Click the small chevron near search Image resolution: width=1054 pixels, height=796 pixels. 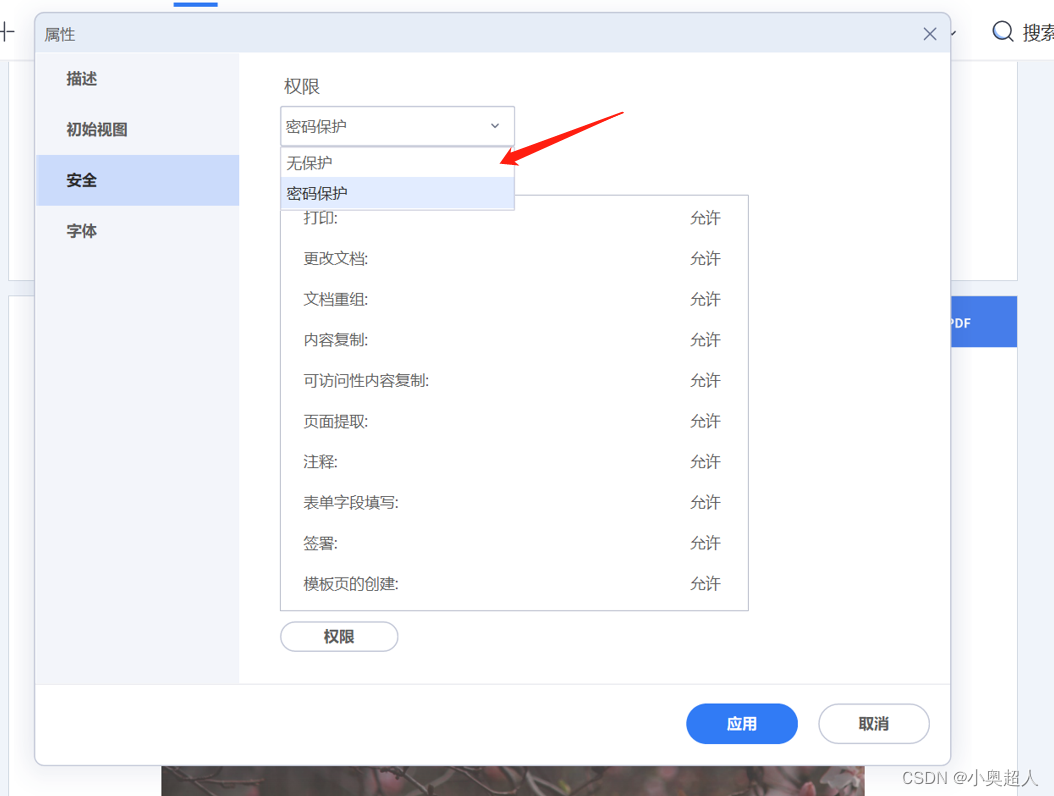pos(954,32)
